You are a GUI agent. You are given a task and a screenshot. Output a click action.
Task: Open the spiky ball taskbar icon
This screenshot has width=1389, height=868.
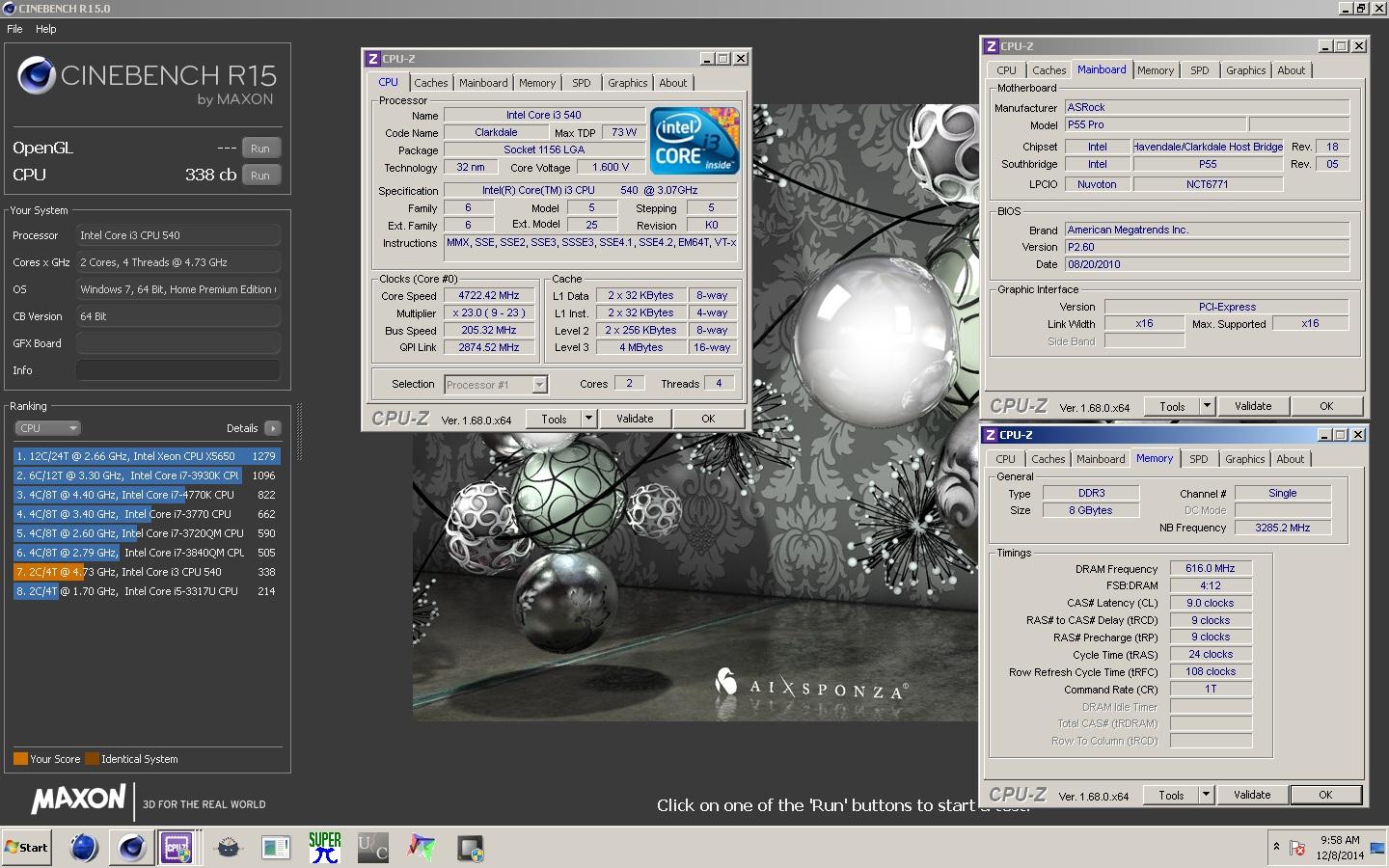point(229,848)
